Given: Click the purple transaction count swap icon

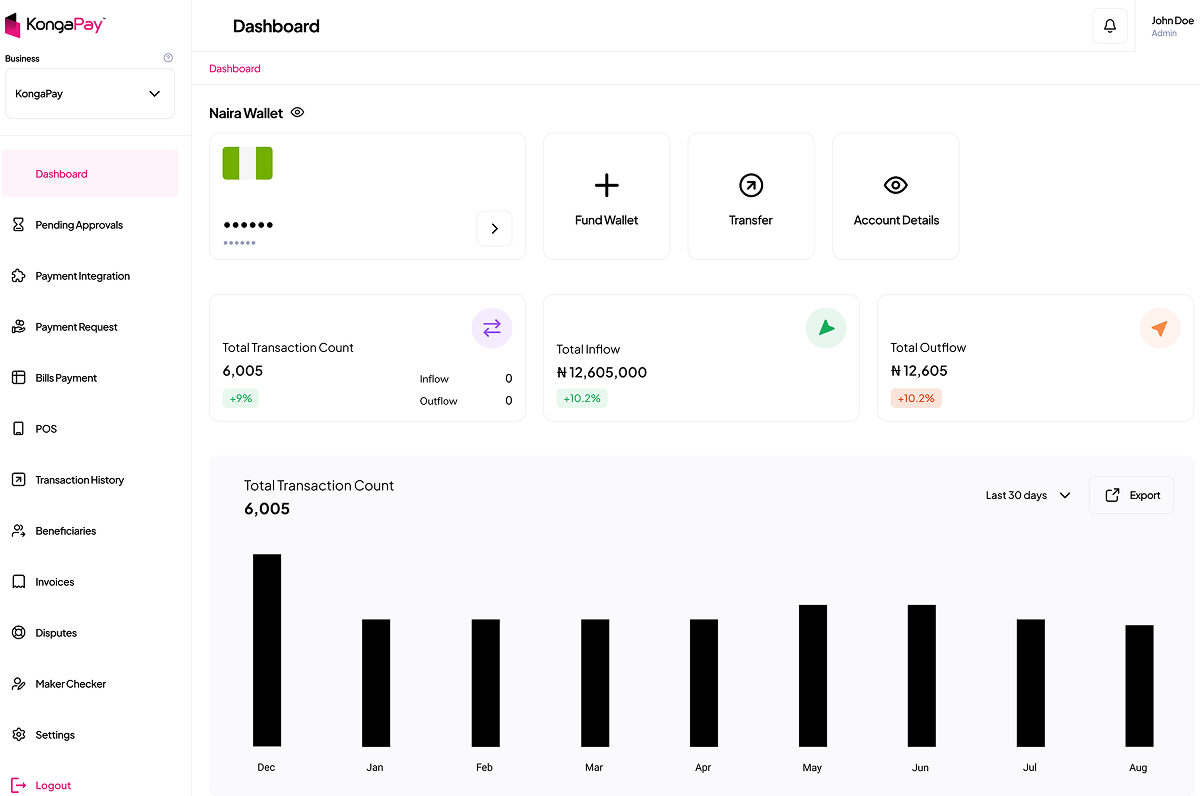Looking at the screenshot, I should [x=492, y=328].
